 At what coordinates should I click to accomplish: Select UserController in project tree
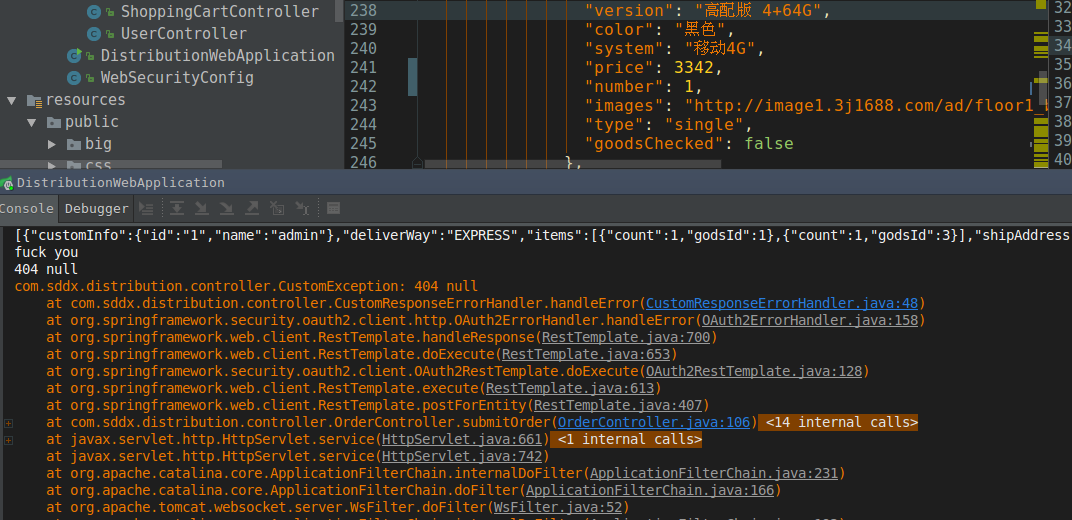184,33
